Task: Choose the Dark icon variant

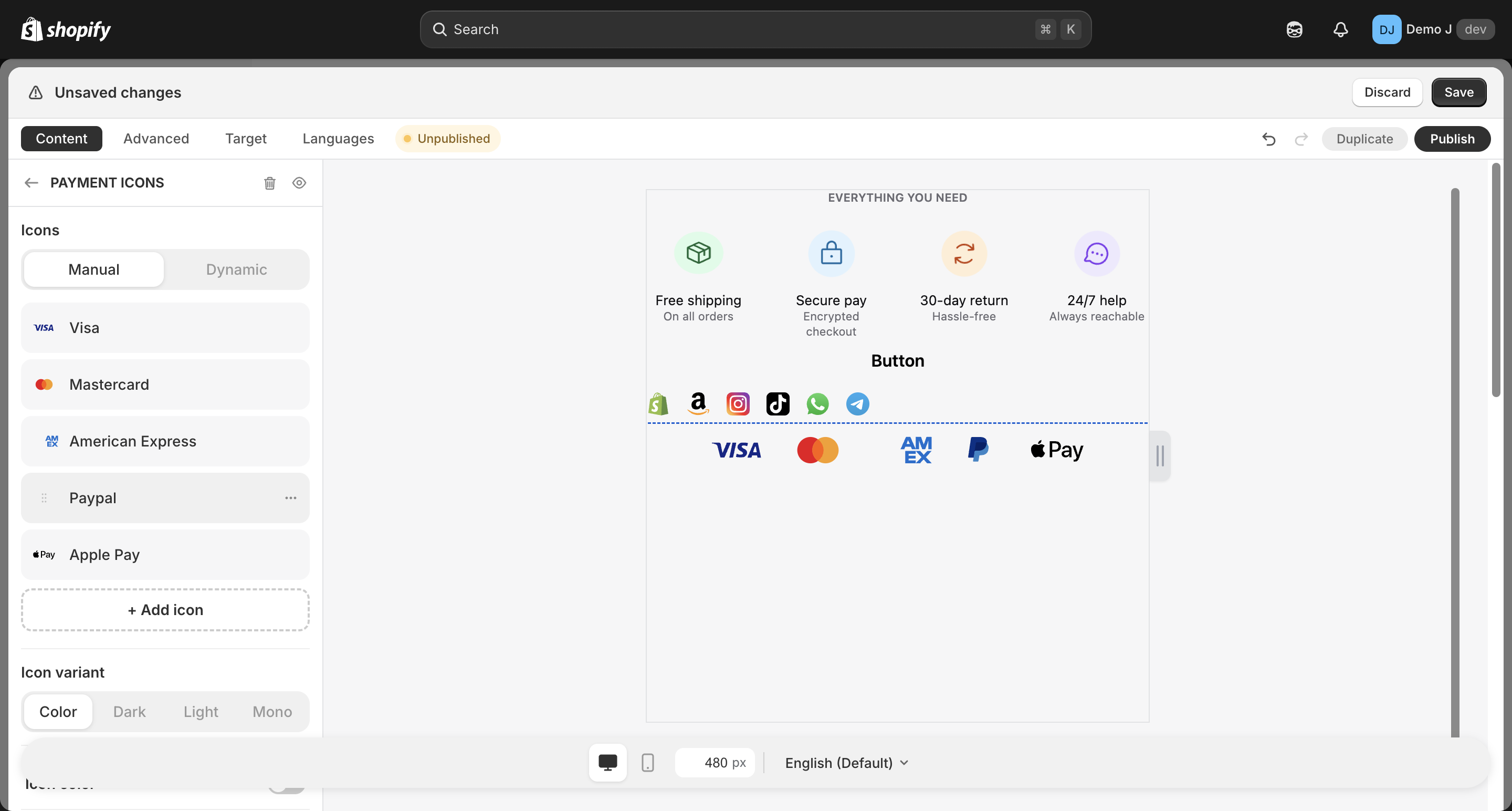Action: (x=129, y=712)
